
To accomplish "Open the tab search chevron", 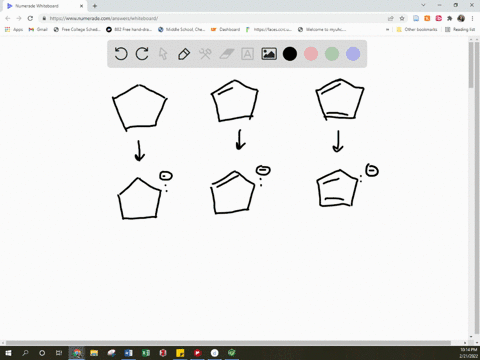I will (x=423, y=5).
